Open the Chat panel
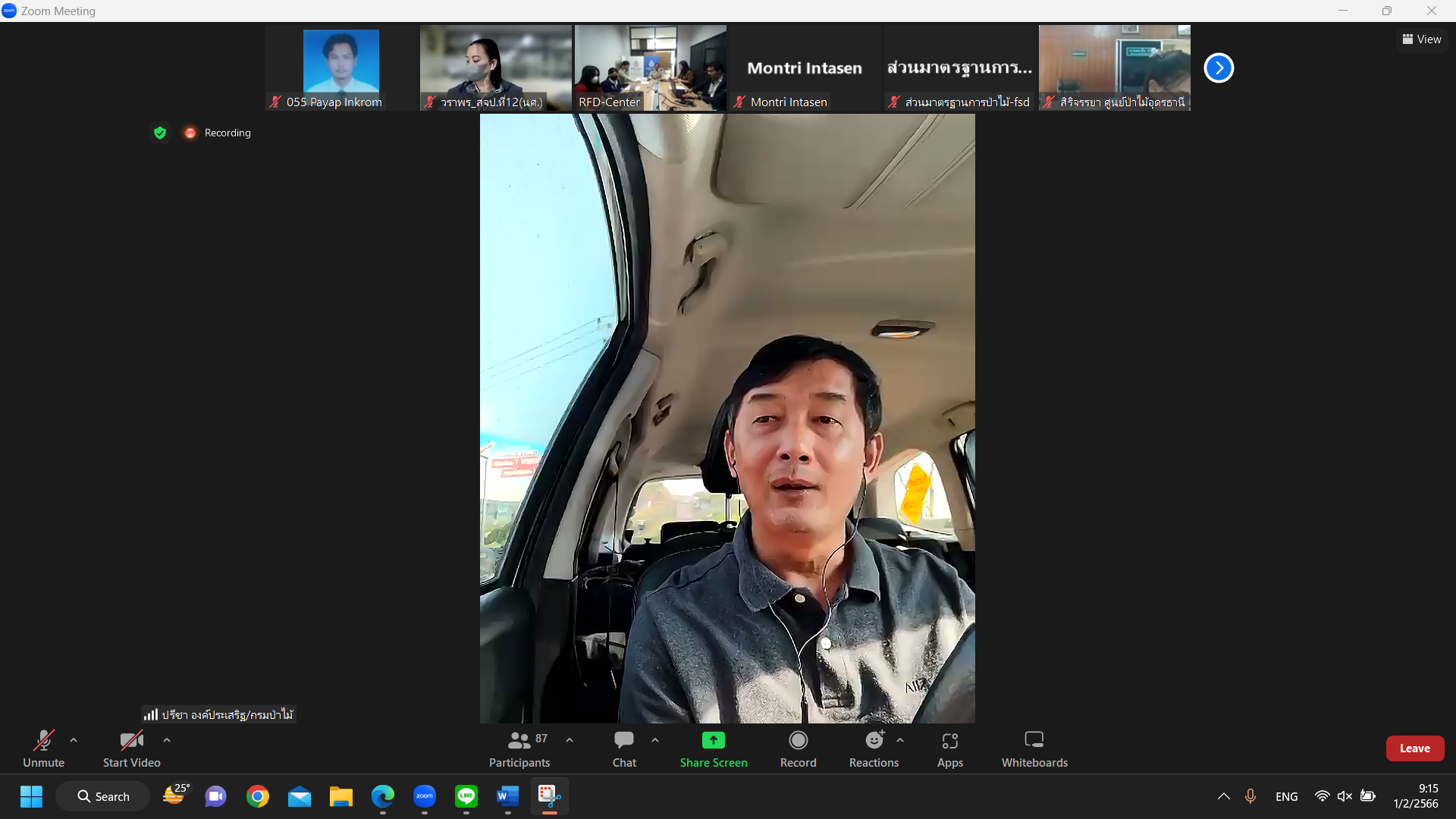1456x819 pixels. [624, 748]
